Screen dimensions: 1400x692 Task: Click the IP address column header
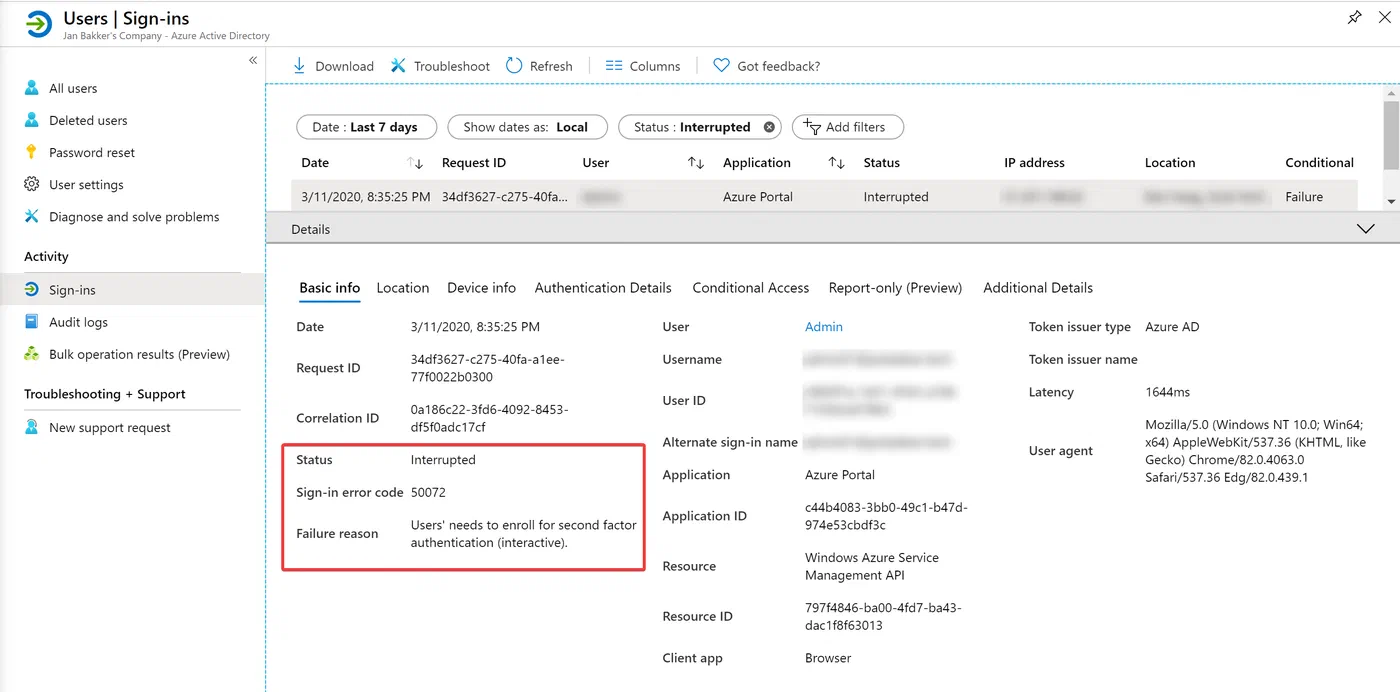(x=1034, y=163)
